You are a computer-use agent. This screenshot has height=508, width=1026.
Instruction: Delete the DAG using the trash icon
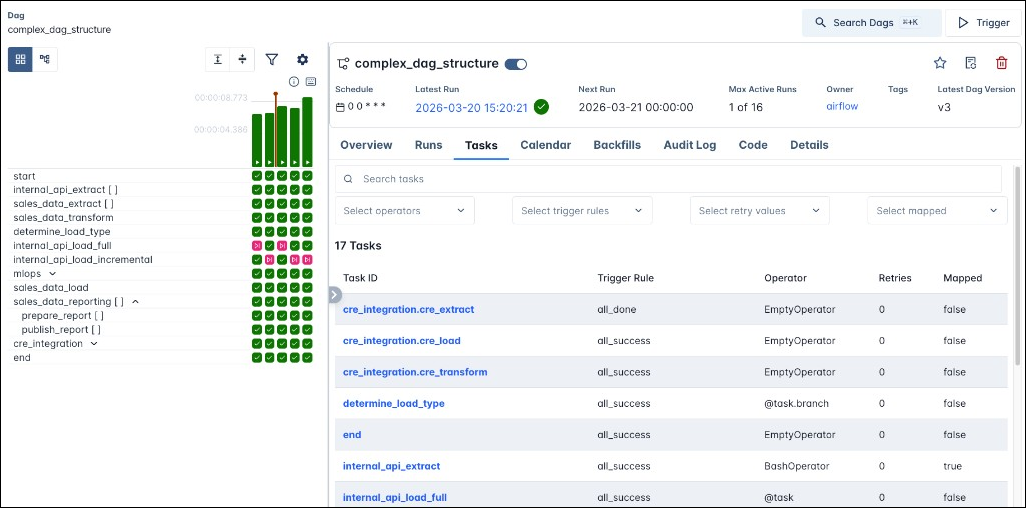pos(1002,63)
